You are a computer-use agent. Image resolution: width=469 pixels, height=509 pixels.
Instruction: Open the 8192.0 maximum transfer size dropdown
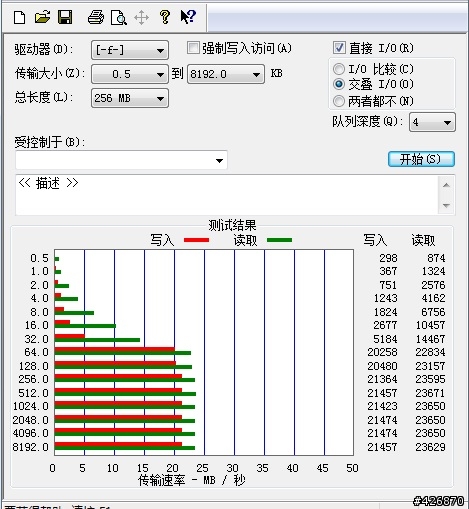pos(226,74)
